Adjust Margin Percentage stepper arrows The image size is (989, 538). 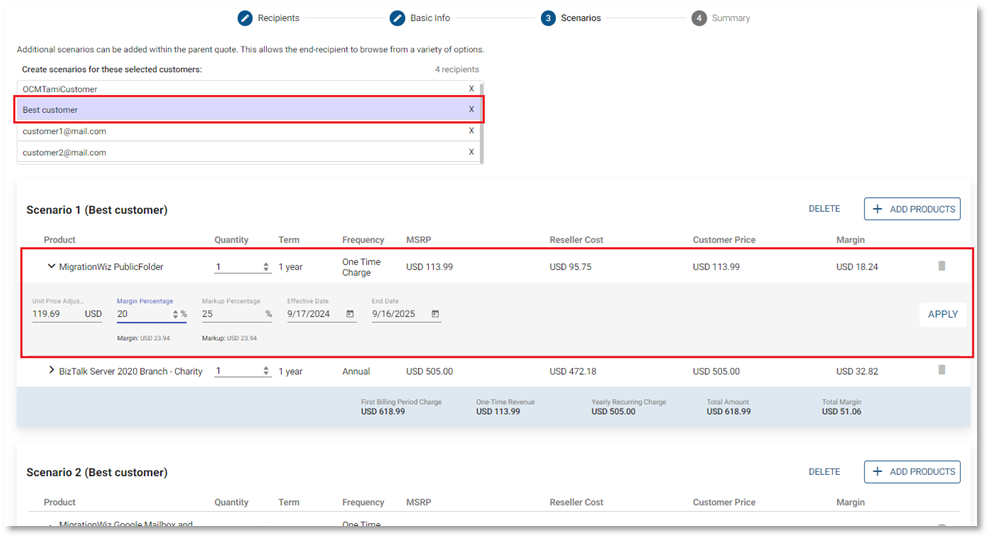point(175,314)
